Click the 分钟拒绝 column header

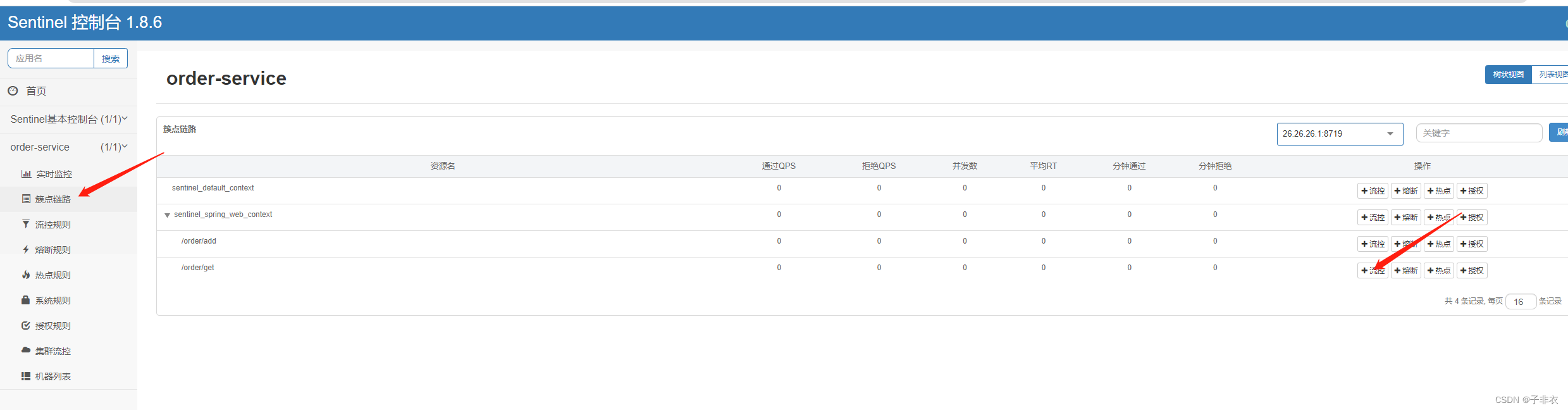(1215, 166)
